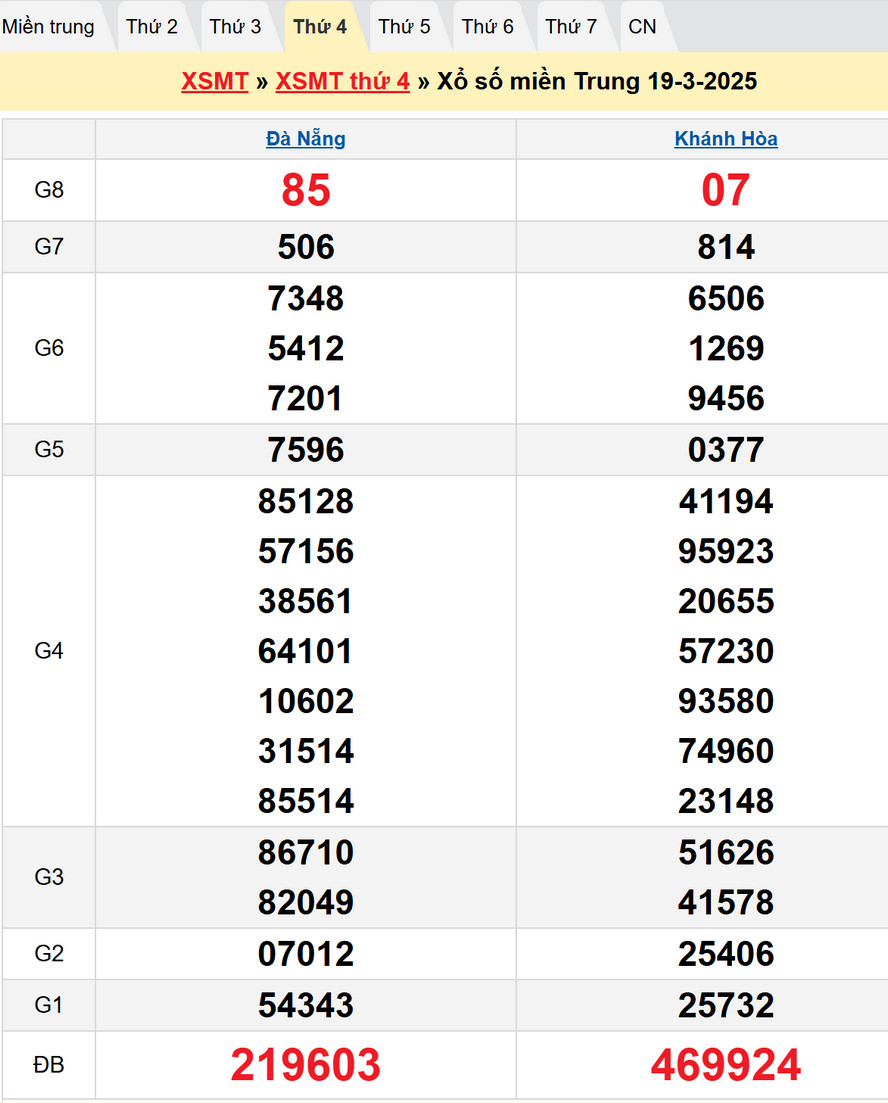Select the CN tab
This screenshot has height=1103, width=888.
tap(642, 27)
